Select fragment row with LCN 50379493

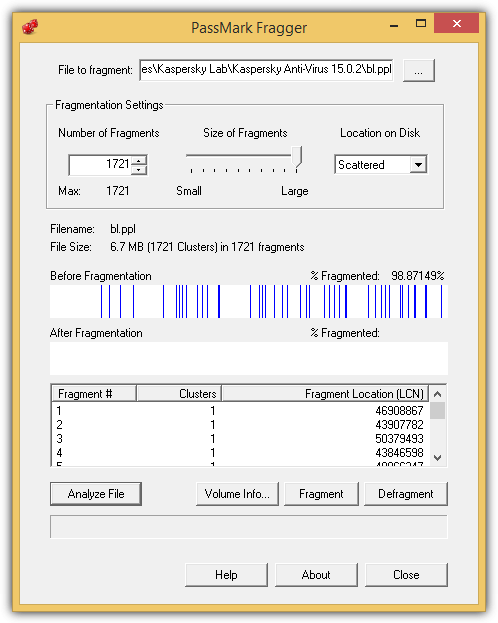[x=240, y=439]
